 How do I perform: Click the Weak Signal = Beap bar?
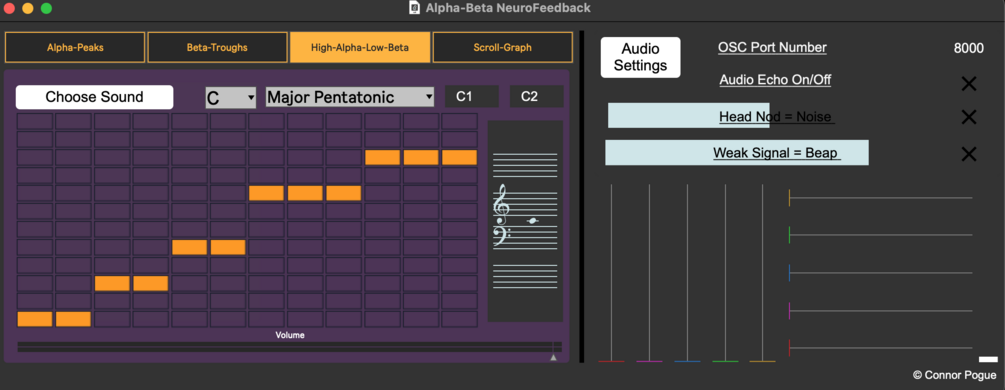click(x=737, y=153)
